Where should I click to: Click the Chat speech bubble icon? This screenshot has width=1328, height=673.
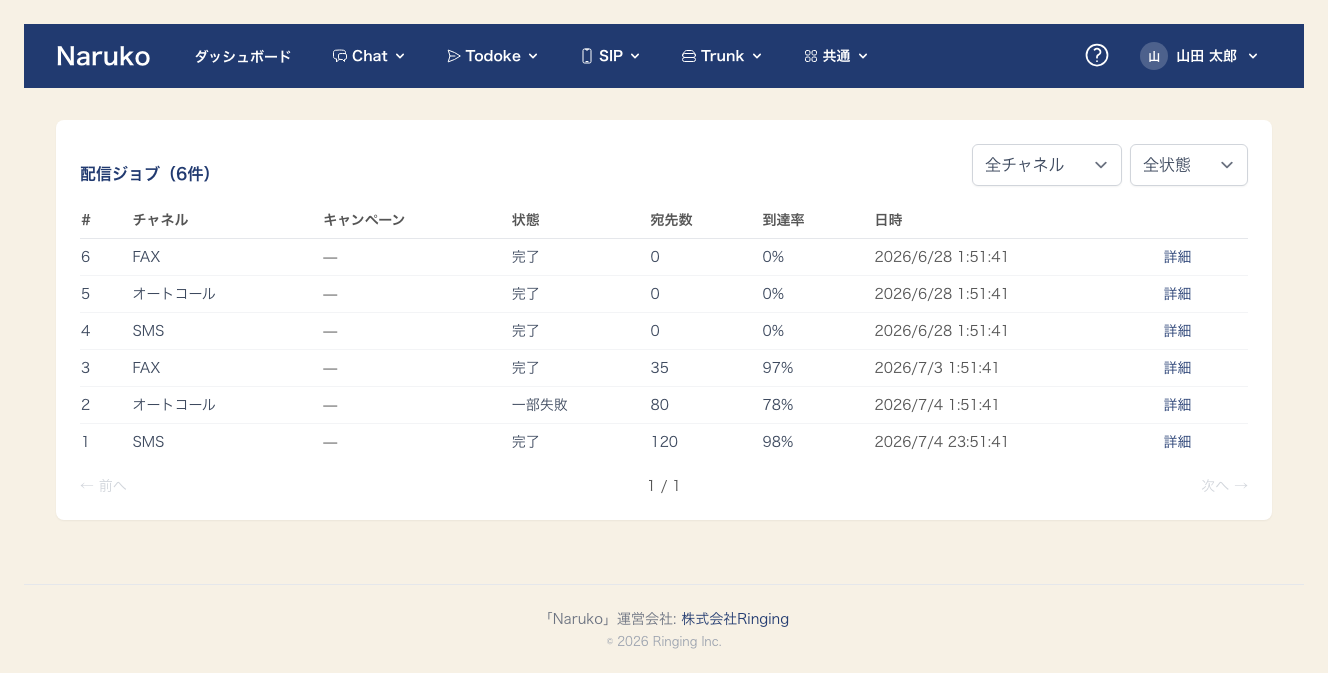tap(340, 56)
